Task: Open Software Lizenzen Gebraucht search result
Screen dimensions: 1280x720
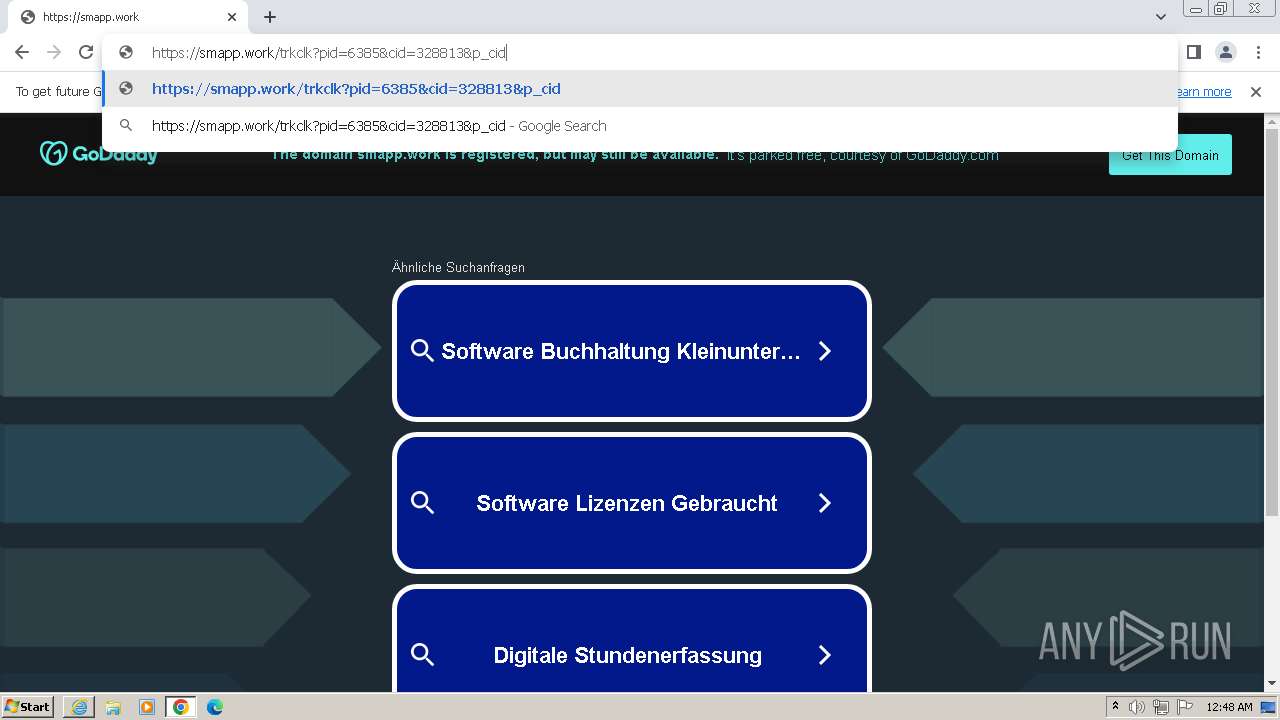Action: pyautogui.click(x=632, y=503)
